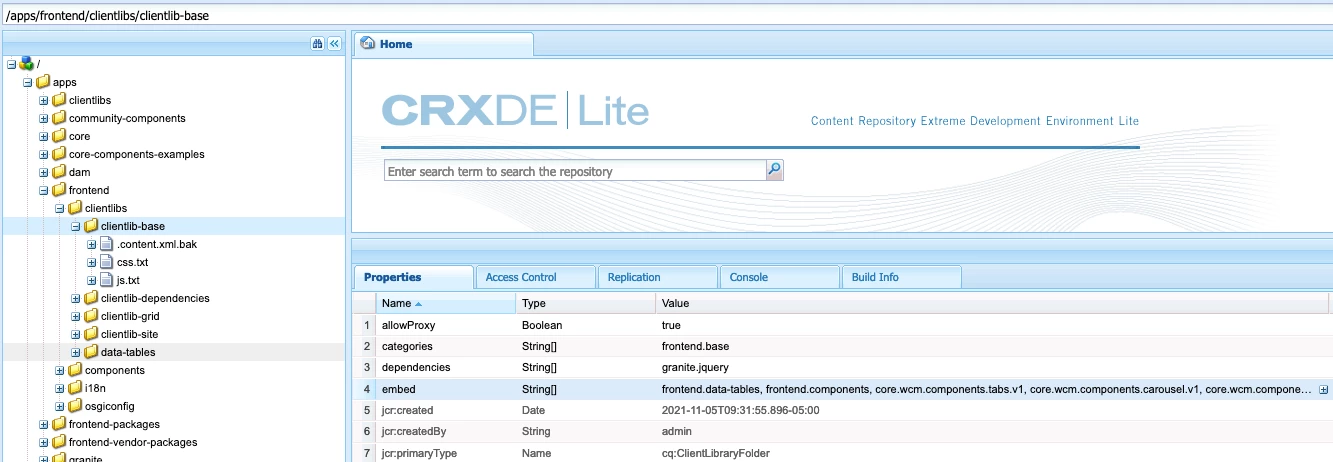Image resolution: width=1333 pixels, height=462 pixels.
Task: Sort by the Type column header
Action: pos(586,303)
